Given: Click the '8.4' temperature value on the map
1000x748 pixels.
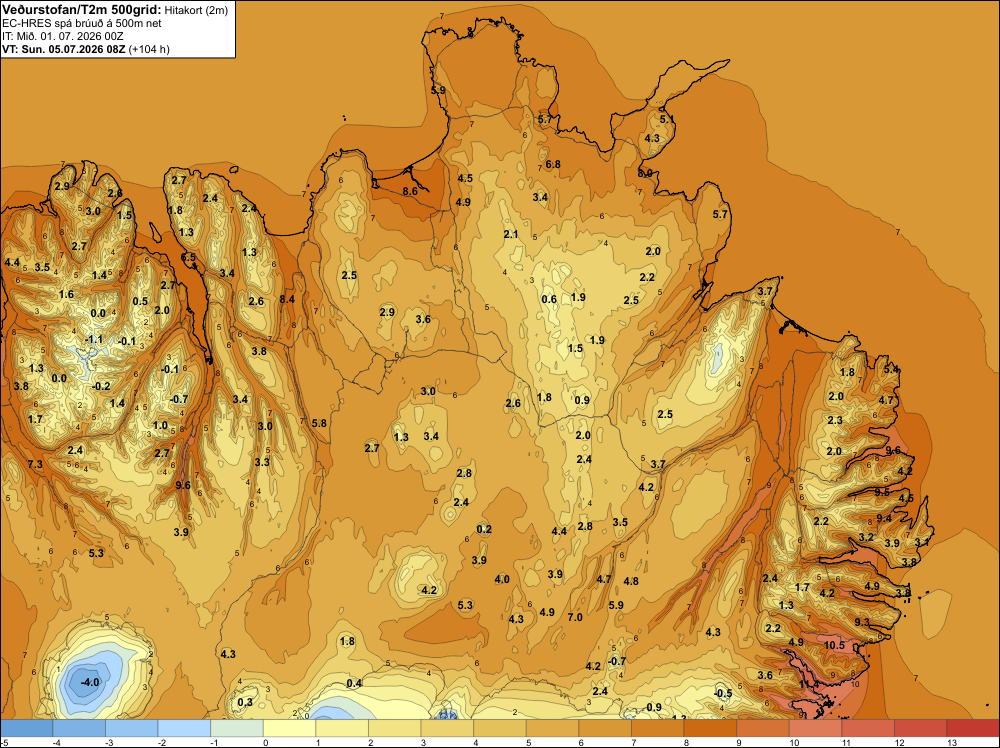Looking at the screenshot, I should [x=287, y=299].
